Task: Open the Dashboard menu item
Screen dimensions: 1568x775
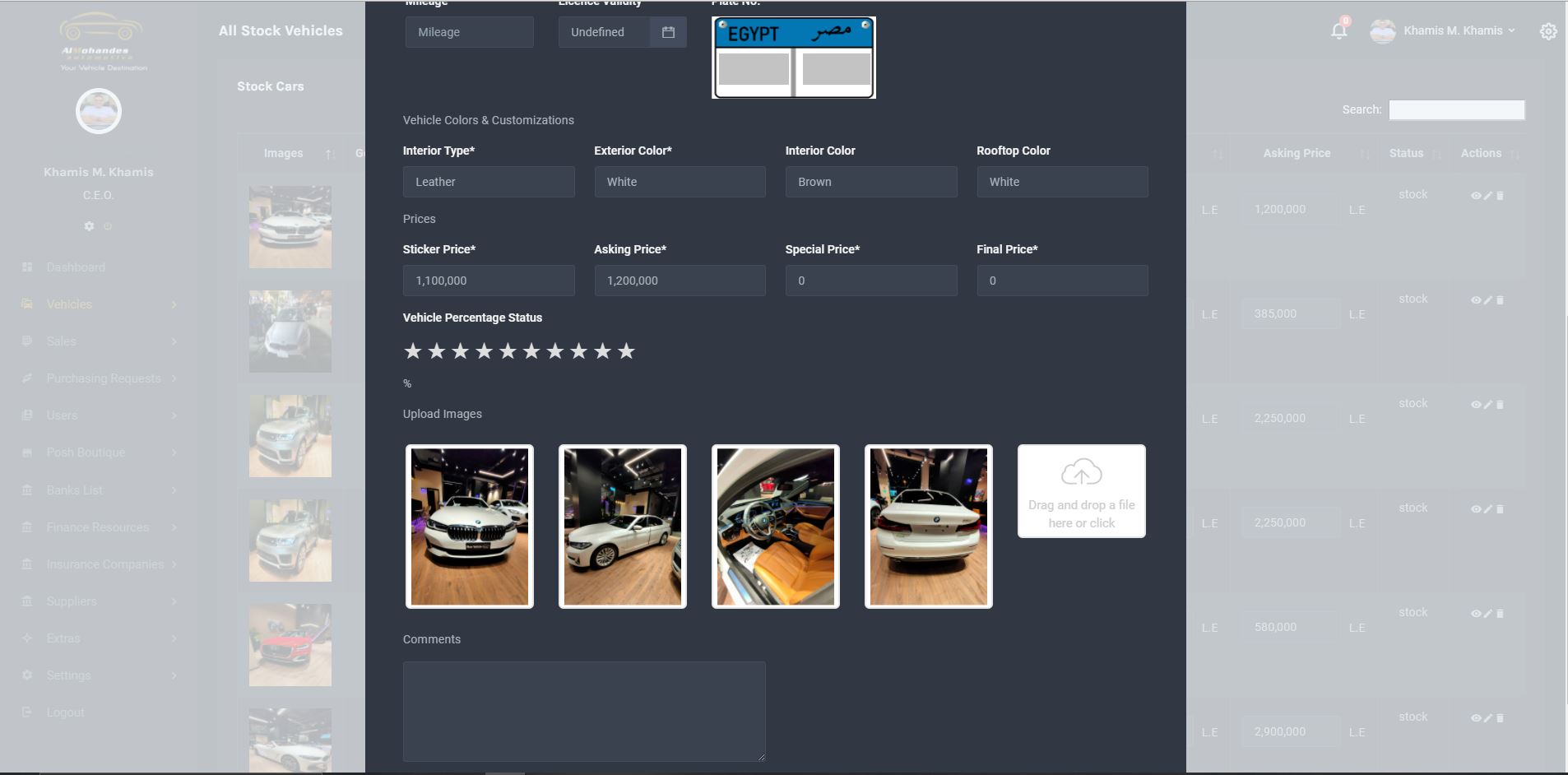Action: [76, 267]
